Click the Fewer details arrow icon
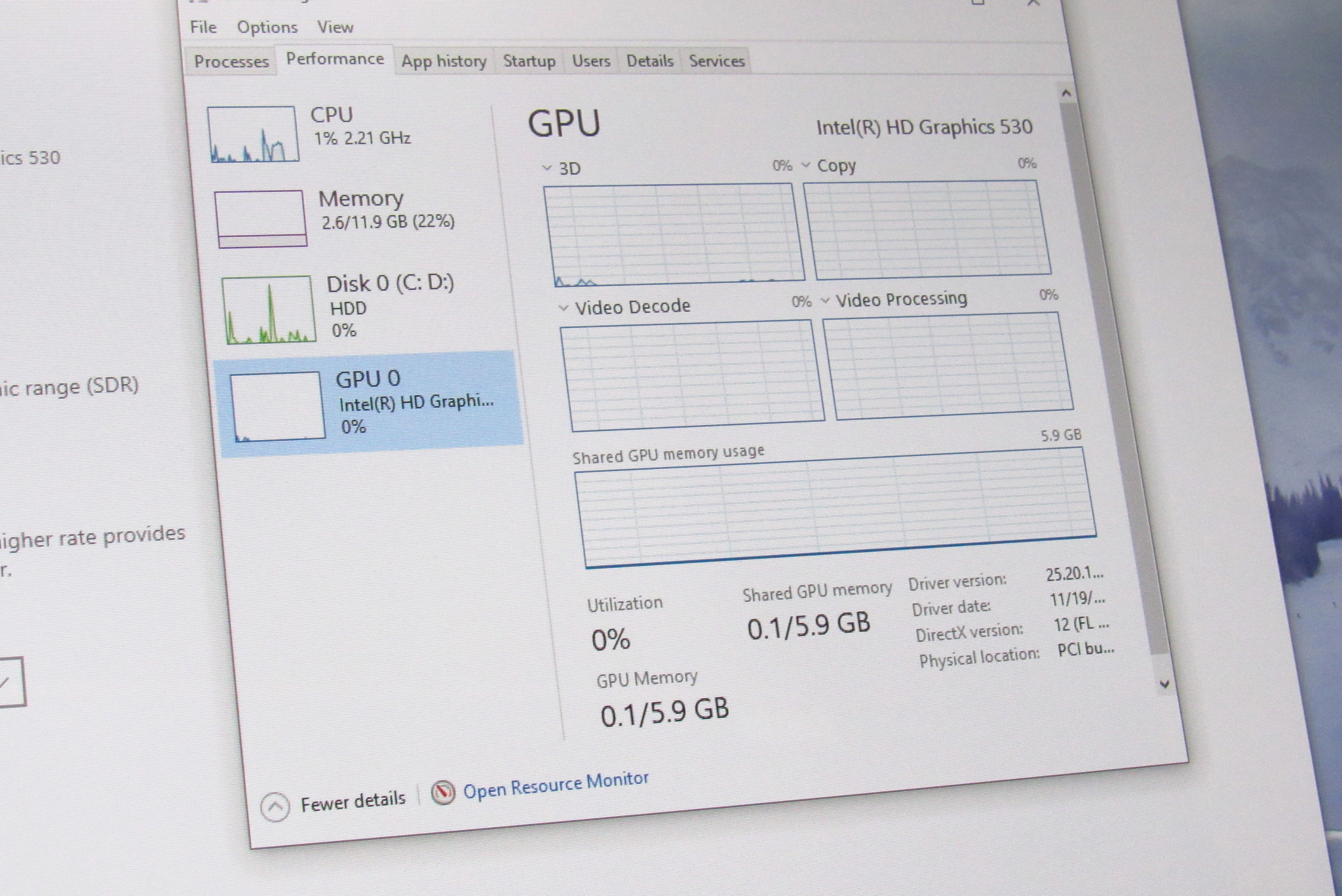Viewport: 1342px width, 896px height. pyautogui.click(x=275, y=807)
